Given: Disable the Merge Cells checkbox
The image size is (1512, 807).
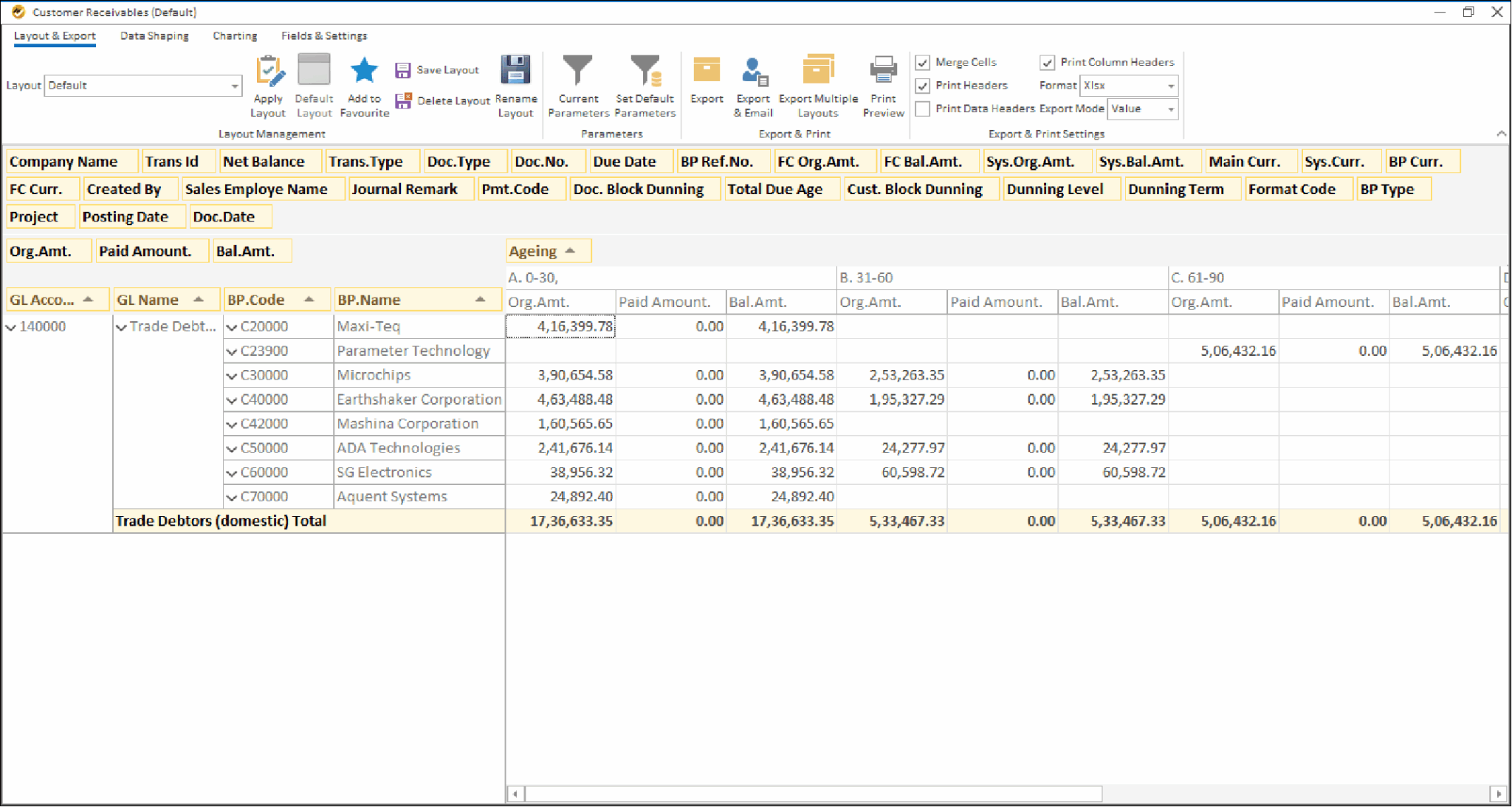Looking at the screenshot, I should pyautogui.click(x=922, y=62).
